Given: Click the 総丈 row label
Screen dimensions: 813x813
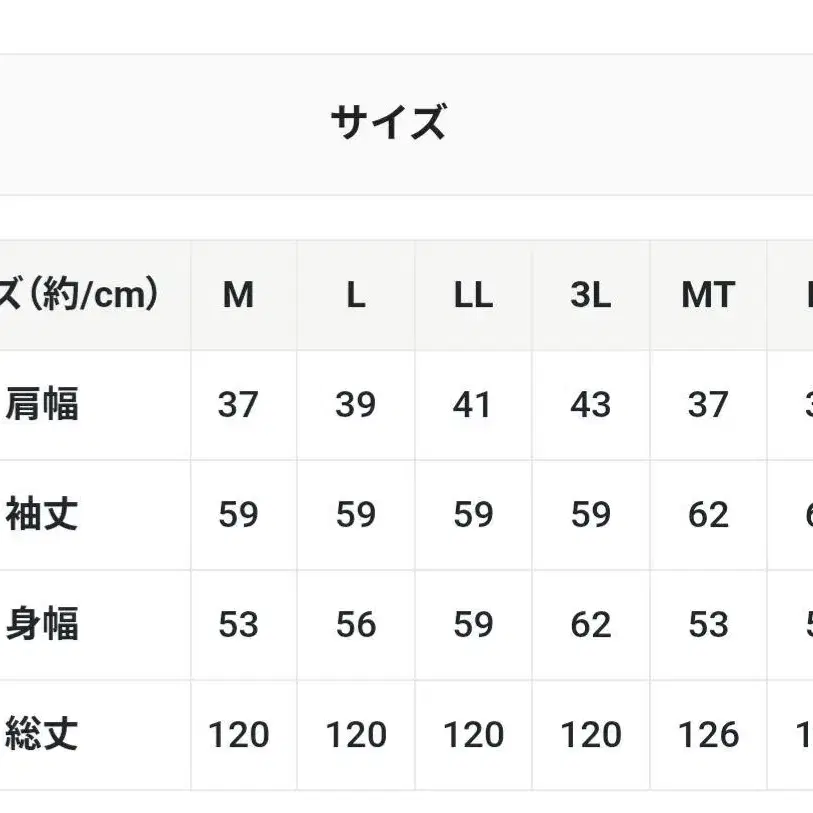Looking at the screenshot, I should point(42,735).
